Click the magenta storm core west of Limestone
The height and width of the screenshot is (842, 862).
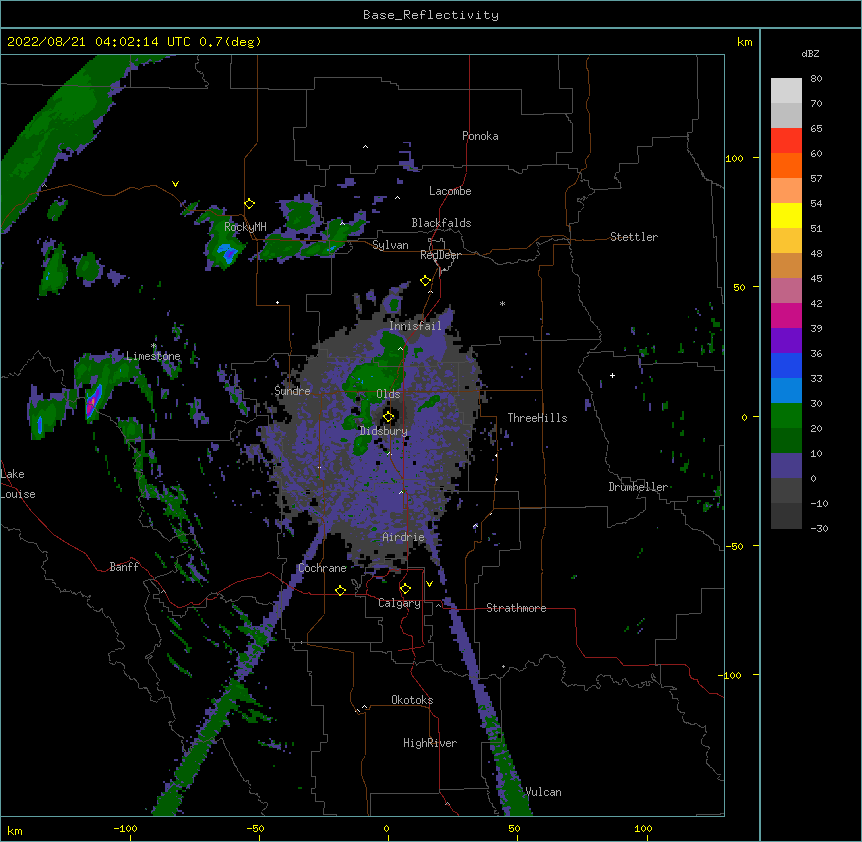[x=92, y=401]
